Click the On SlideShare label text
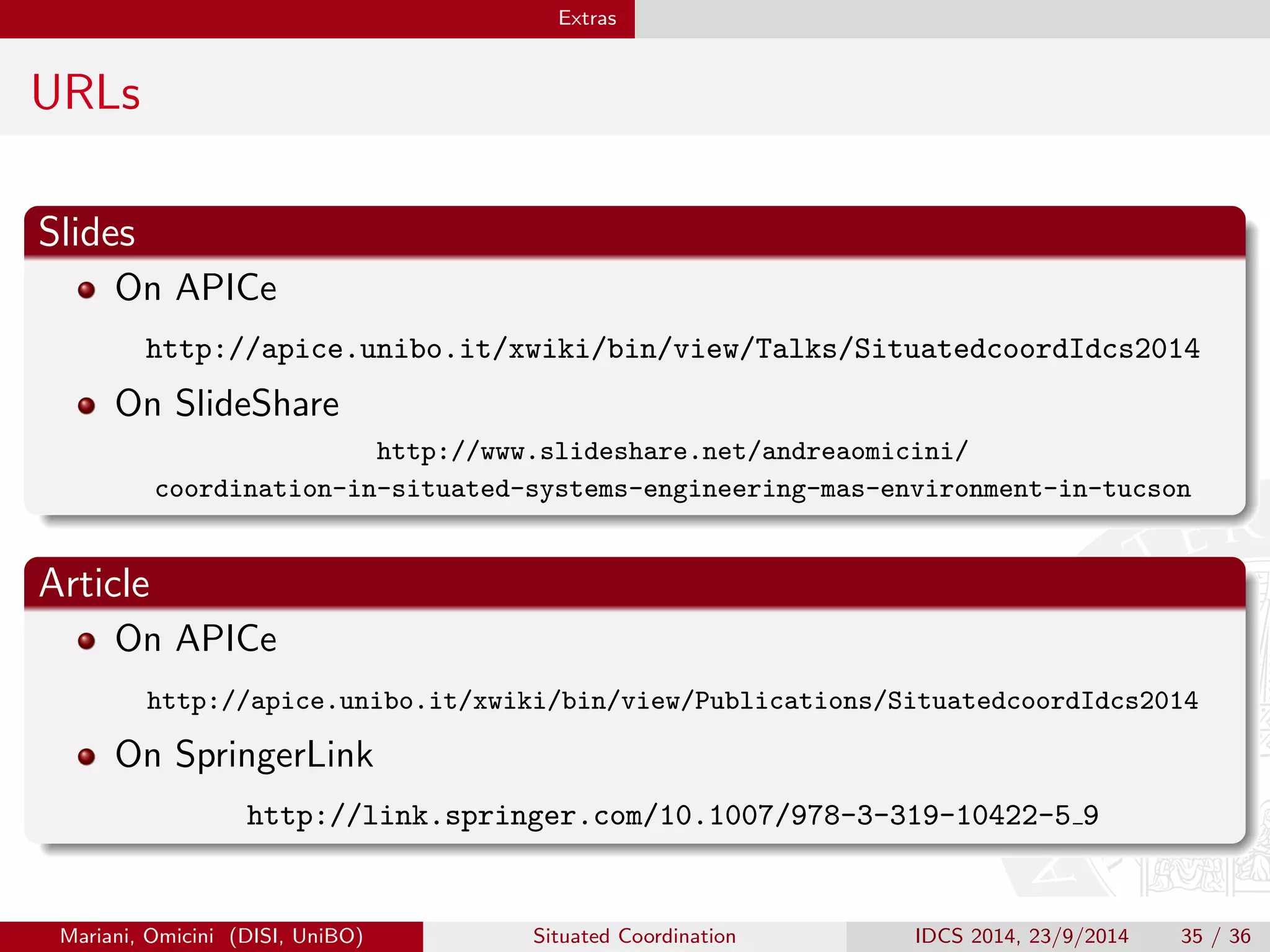 tap(227, 404)
